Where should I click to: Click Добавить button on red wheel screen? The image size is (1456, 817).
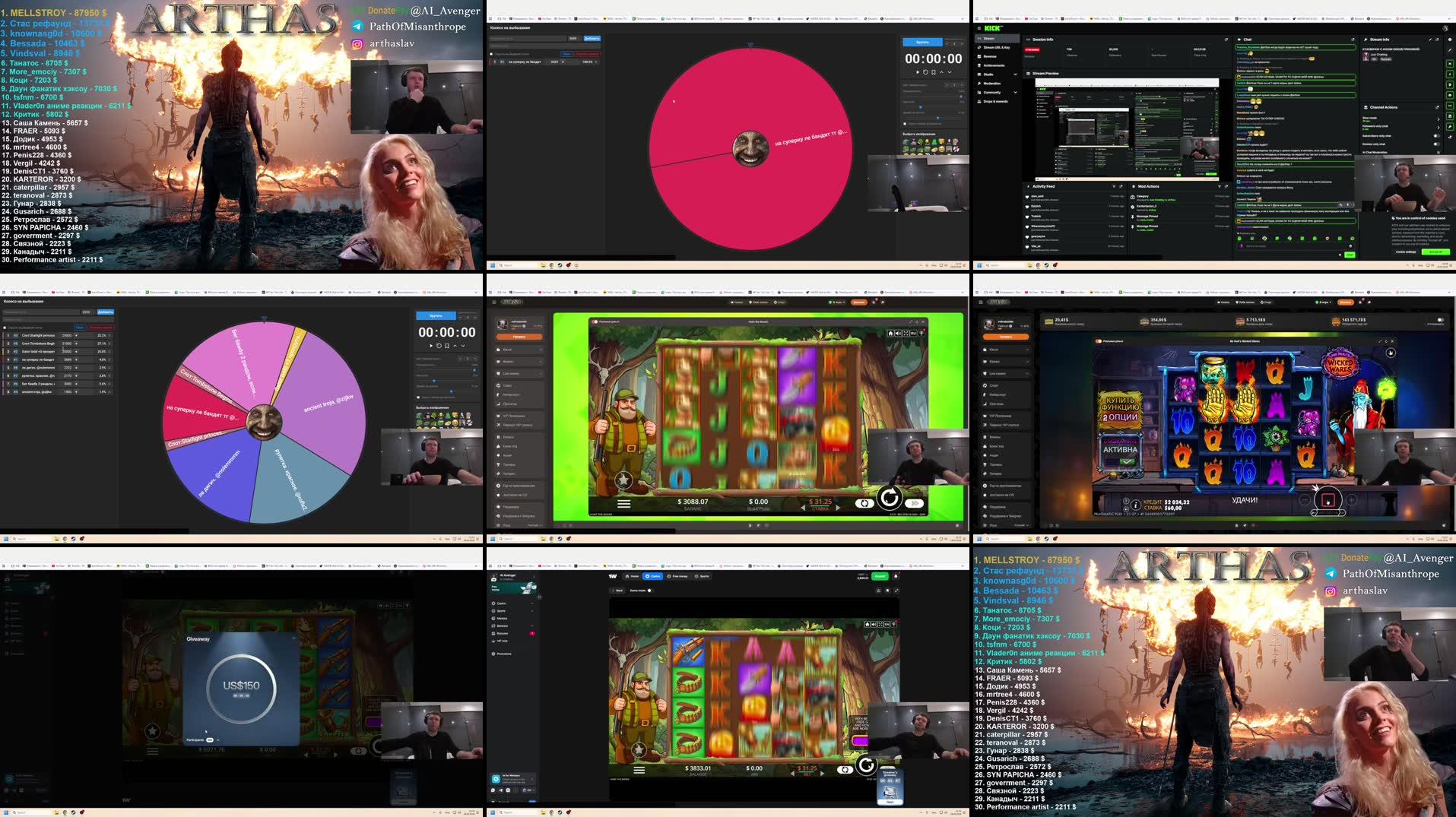coord(592,38)
